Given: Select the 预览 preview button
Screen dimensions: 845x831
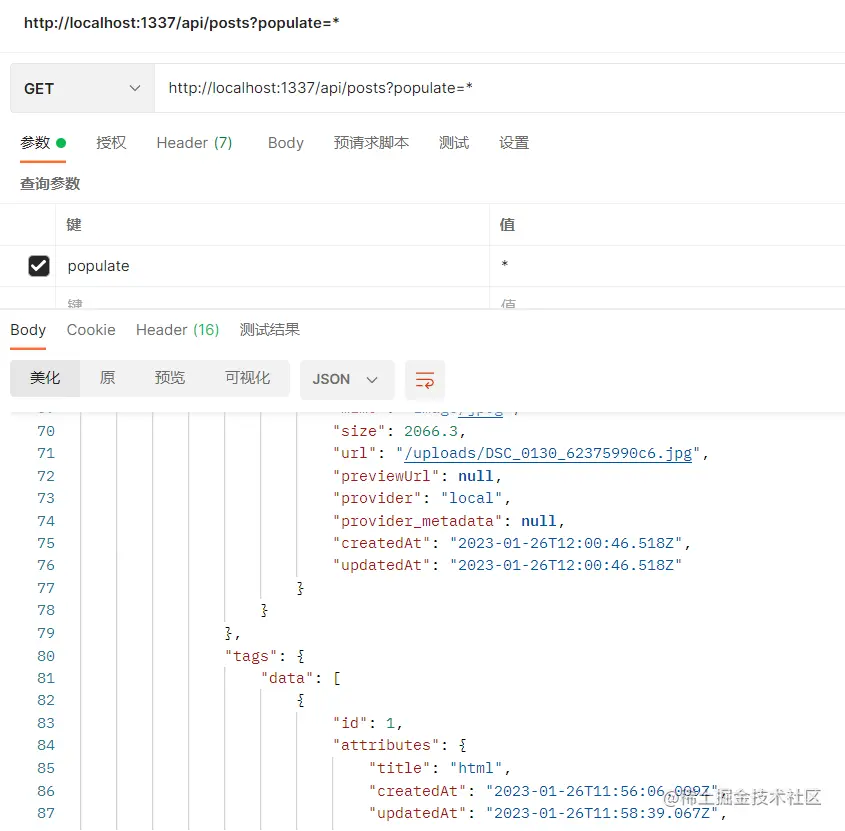Looking at the screenshot, I should pyautogui.click(x=170, y=378).
